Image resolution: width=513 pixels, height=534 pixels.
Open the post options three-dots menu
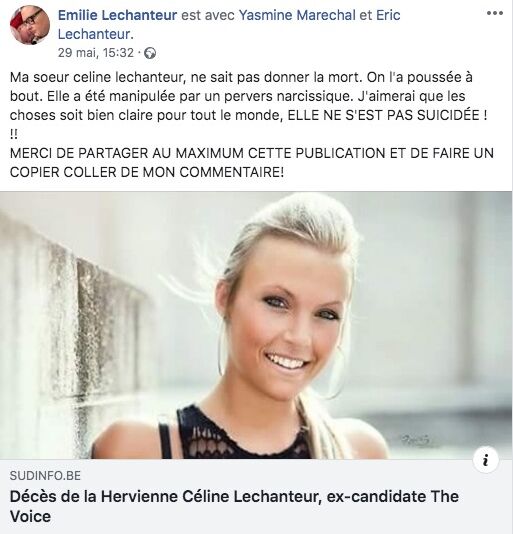495,14
